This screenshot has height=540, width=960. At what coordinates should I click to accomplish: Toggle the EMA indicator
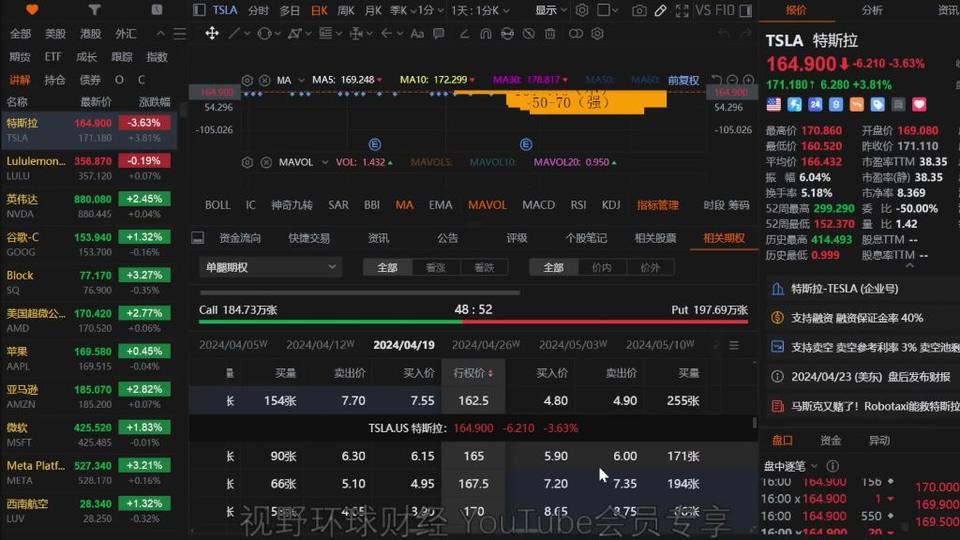click(440, 205)
